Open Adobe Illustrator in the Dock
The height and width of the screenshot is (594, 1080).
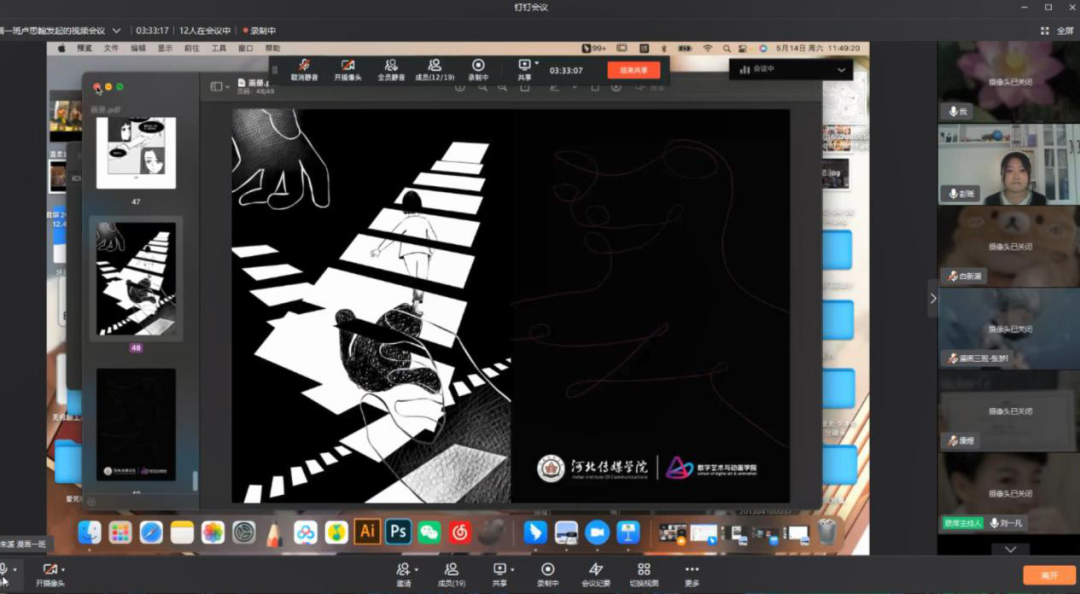(x=367, y=532)
